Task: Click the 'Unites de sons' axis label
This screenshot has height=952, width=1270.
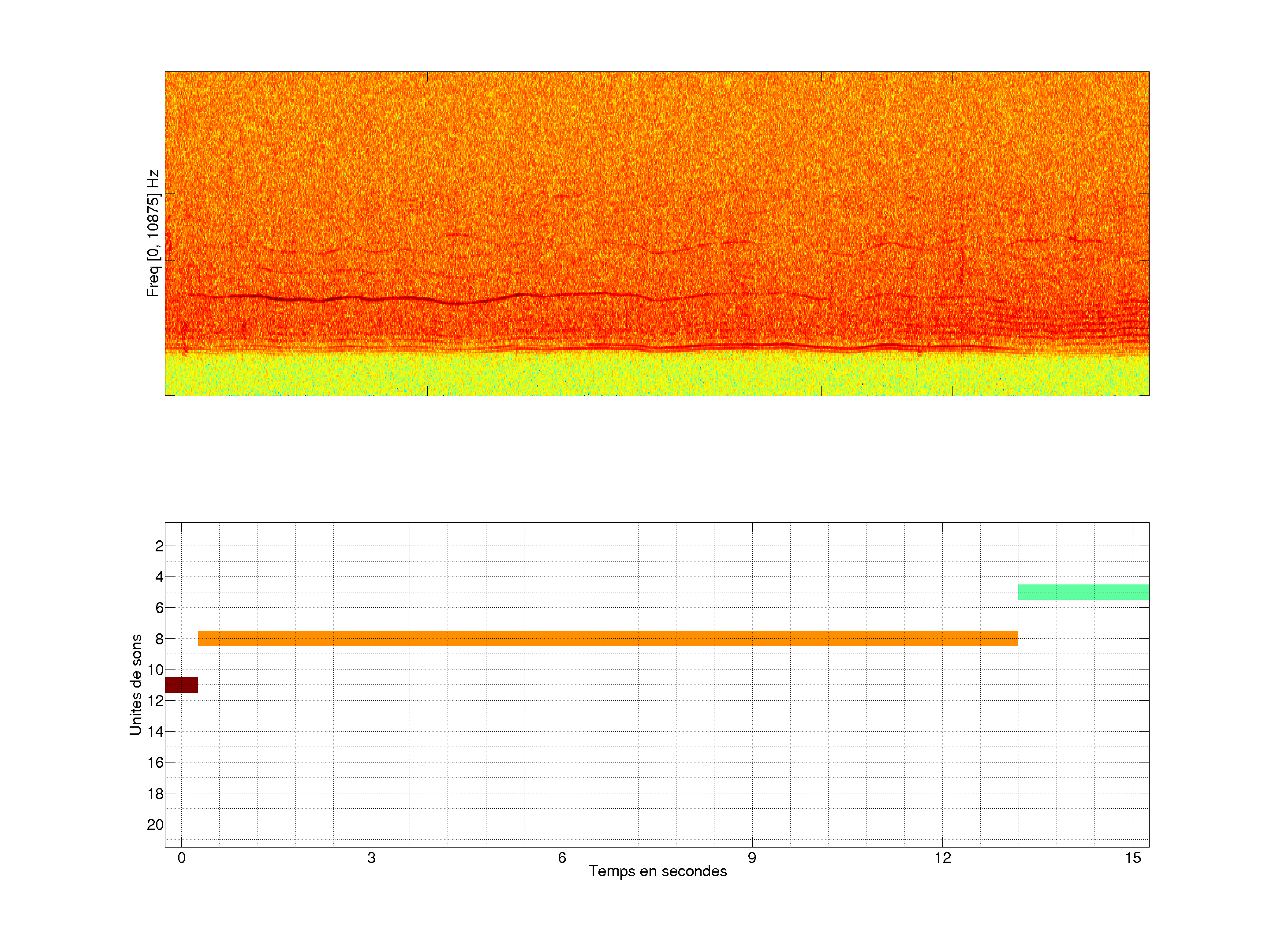Action: (x=135, y=684)
